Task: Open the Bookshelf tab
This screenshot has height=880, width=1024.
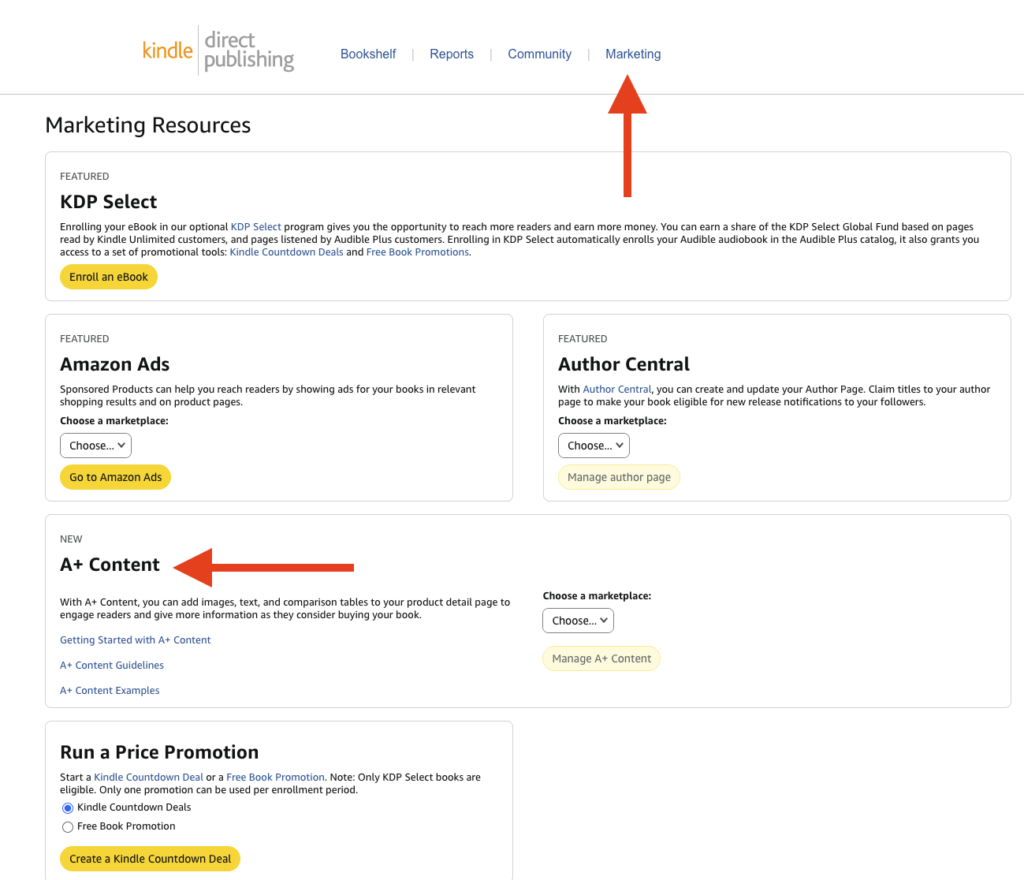Action: click(x=368, y=54)
